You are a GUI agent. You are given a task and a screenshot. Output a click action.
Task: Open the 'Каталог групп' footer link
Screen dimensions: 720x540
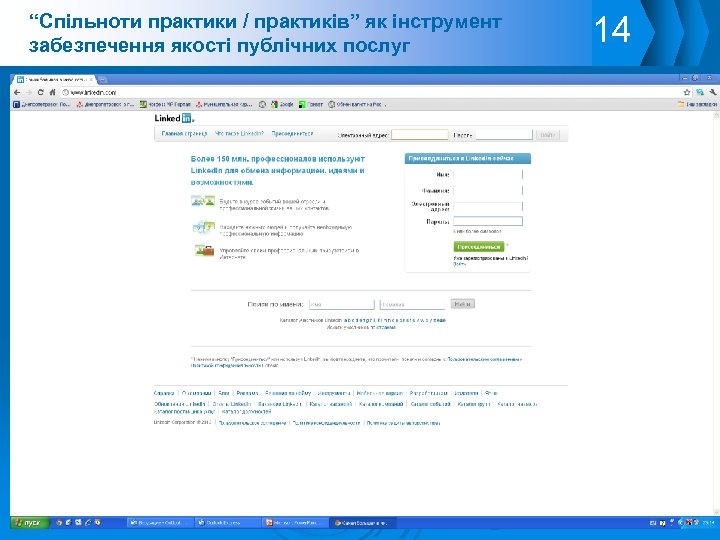(474, 404)
